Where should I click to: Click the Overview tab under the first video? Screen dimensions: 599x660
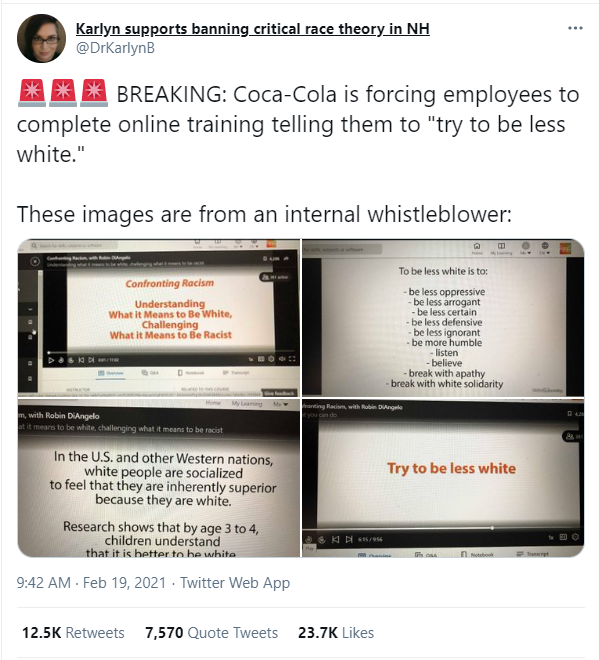[111, 373]
